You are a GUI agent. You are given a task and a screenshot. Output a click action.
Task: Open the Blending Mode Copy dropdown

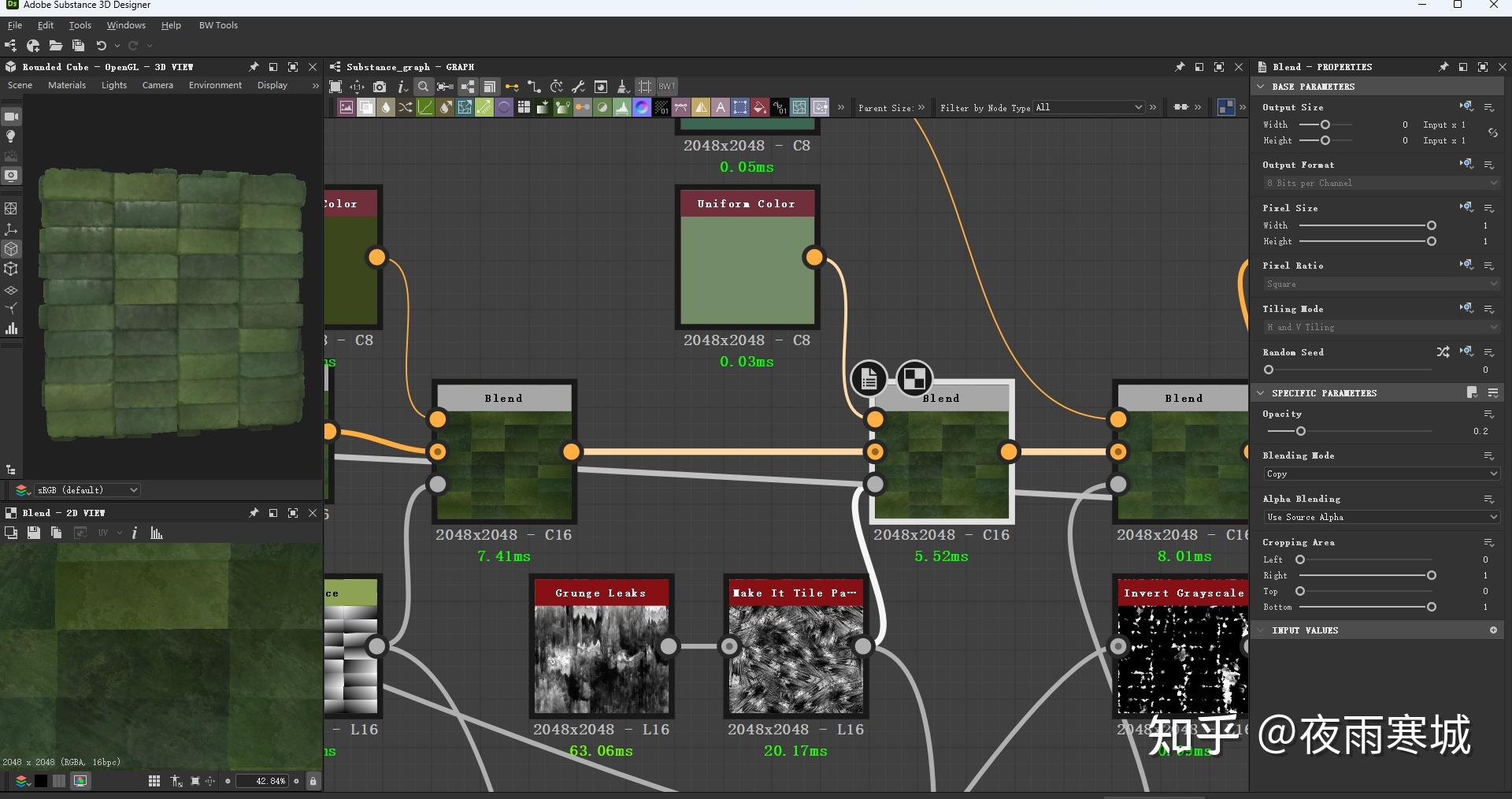tap(1381, 474)
